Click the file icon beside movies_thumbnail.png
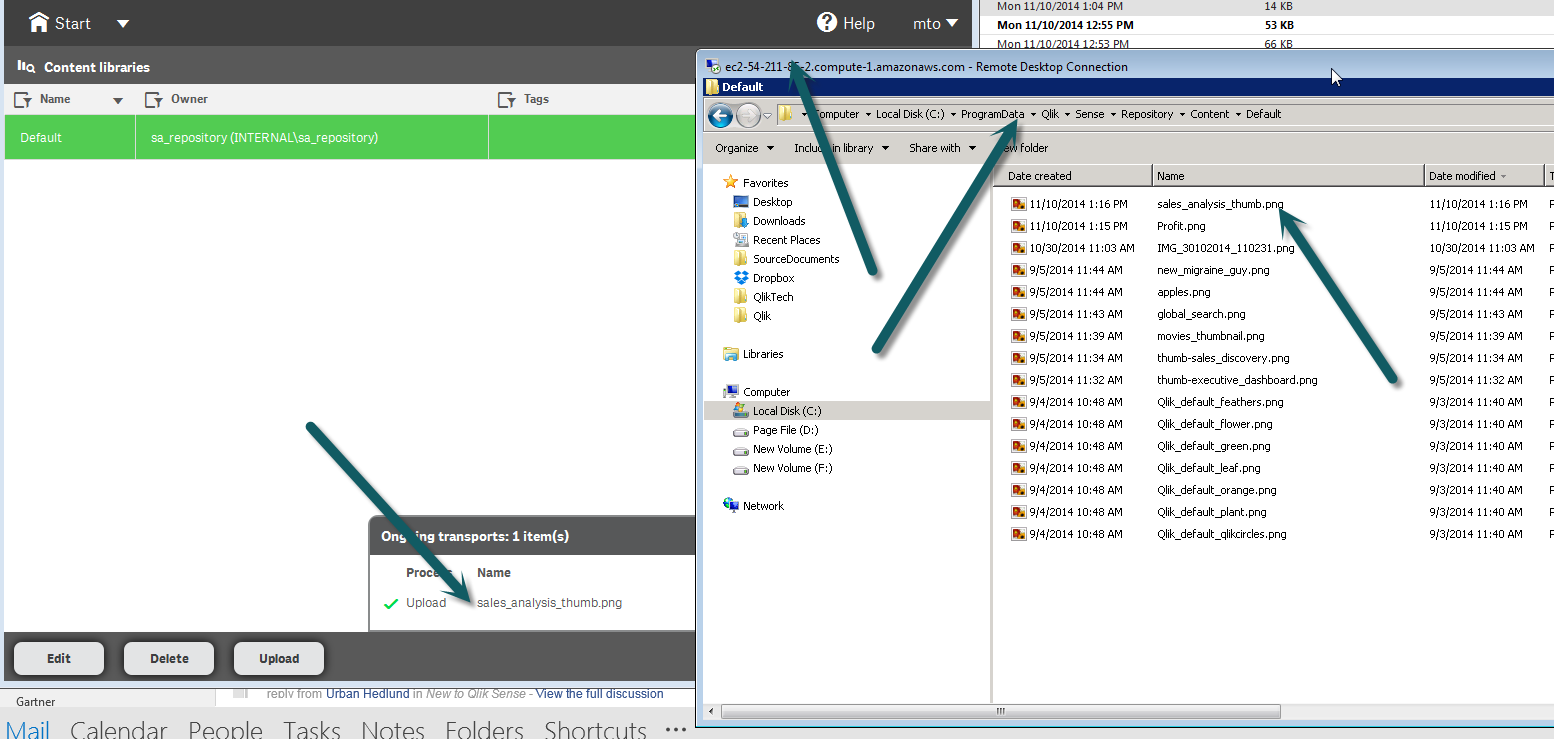The height and width of the screenshot is (739, 1554). click(x=1019, y=336)
